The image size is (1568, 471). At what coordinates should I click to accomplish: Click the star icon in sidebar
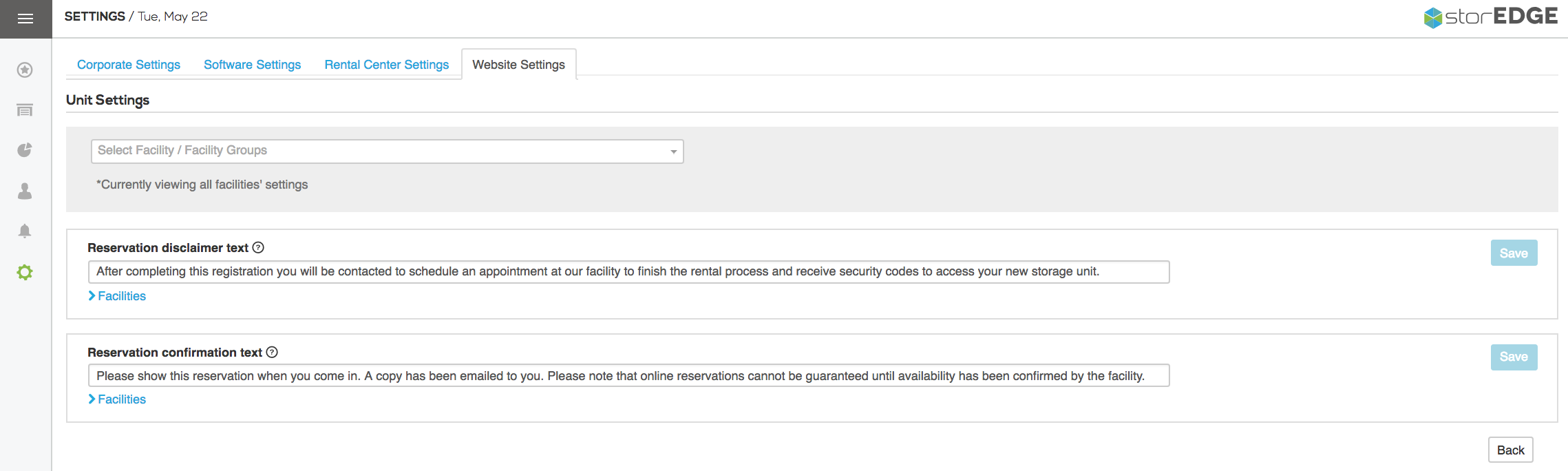[25, 70]
